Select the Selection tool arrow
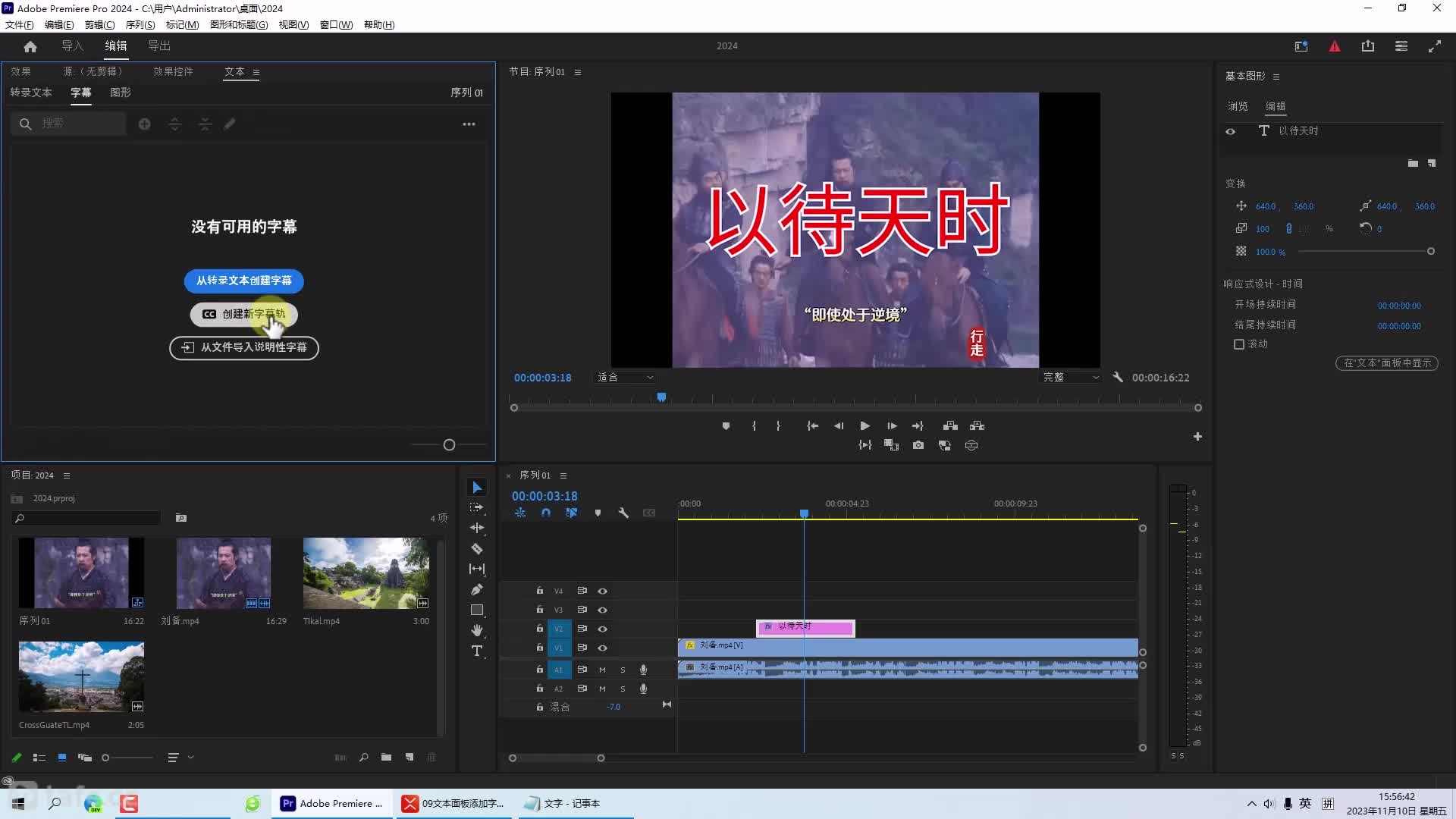1456x819 pixels. [477, 488]
